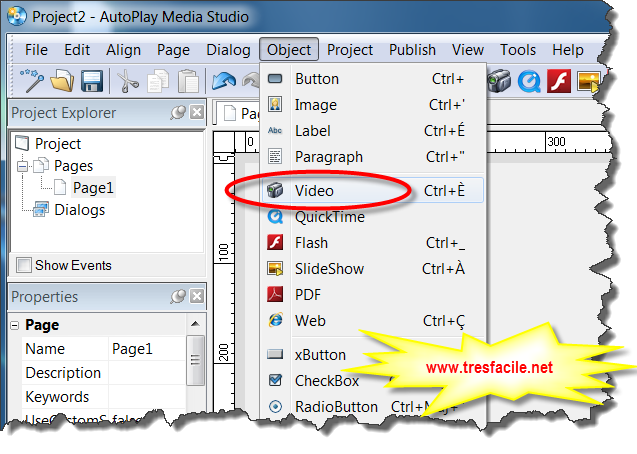Viewport: 637px width, 454px height.
Task: Open the File menu
Action: pos(36,50)
